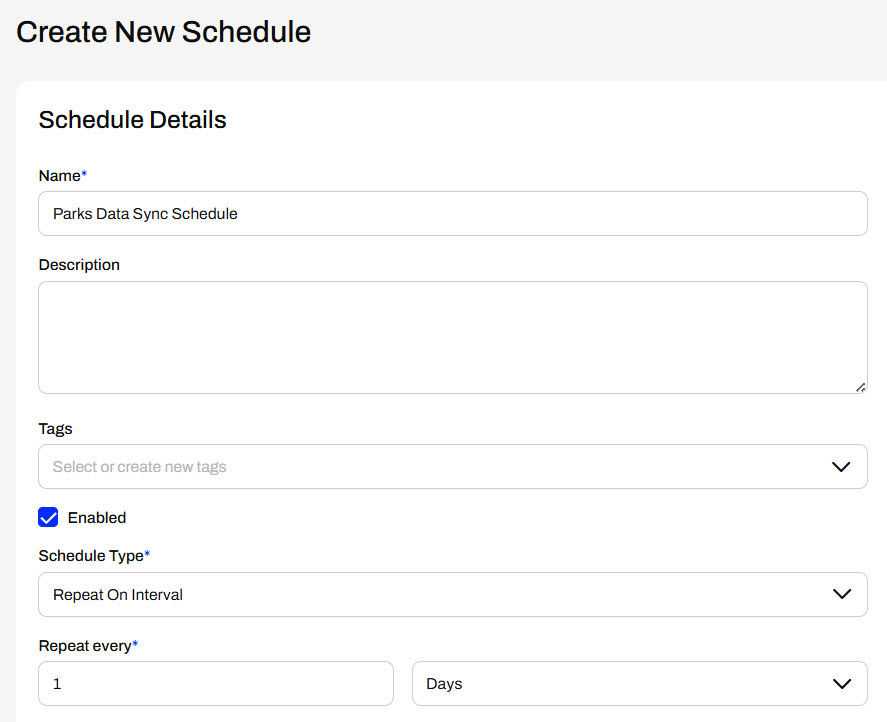Open the Tags selection field
Screen dimensions: 887x722
[x=453, y=466]
